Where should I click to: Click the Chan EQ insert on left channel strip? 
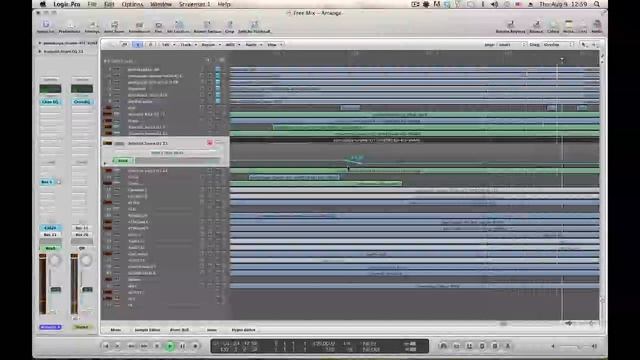coord(50,102)
